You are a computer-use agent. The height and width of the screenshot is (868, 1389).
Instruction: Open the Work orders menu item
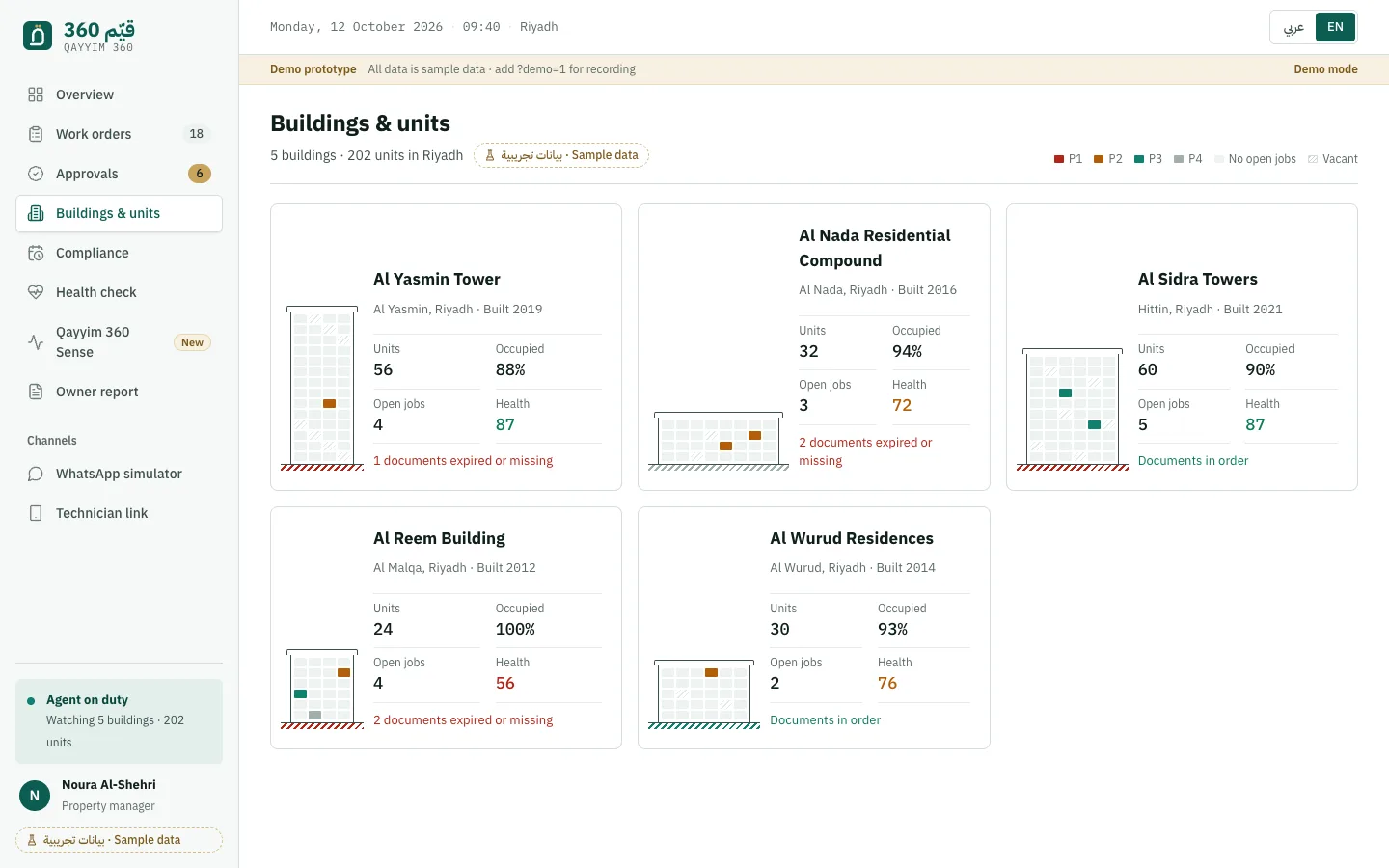pyautogui.click(x=120, y=134)
